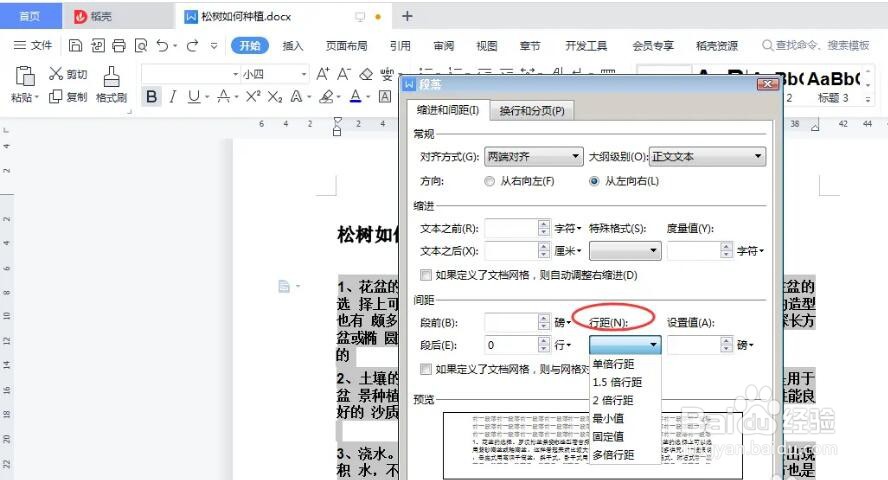Open outline level dropdown showing 正文文本
This screenshot has width=888, height=480.
click(707, 156)
